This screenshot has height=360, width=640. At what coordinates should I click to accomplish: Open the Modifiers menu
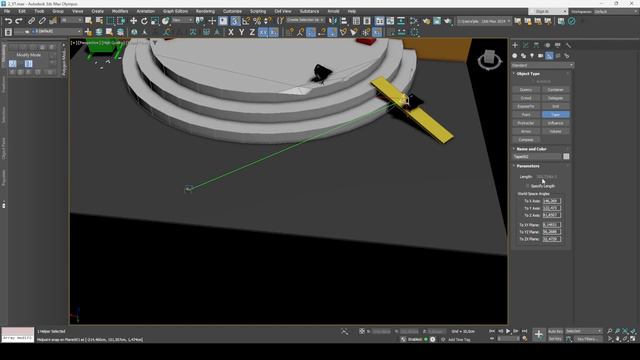click(120, 11)
